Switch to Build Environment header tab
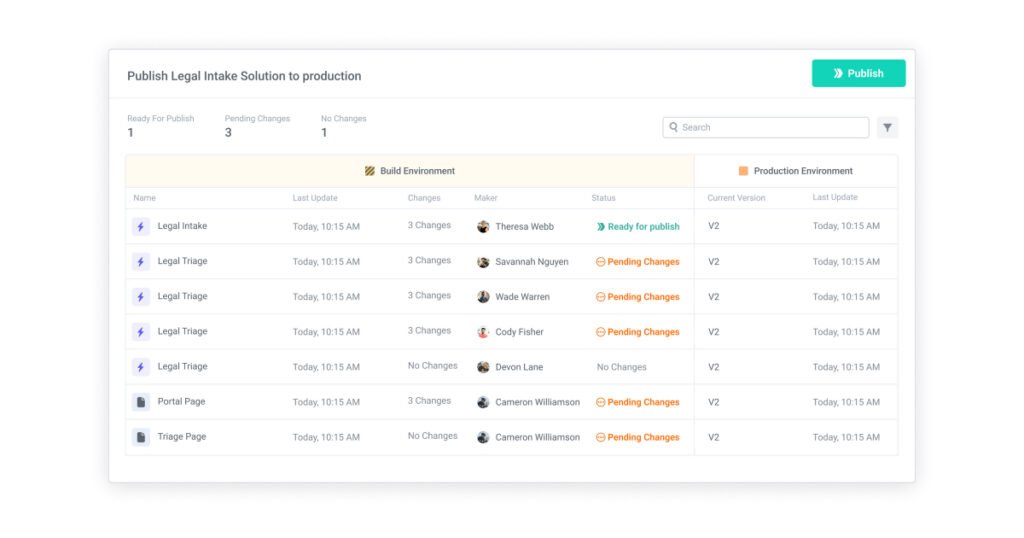 (x=410, y=171)
